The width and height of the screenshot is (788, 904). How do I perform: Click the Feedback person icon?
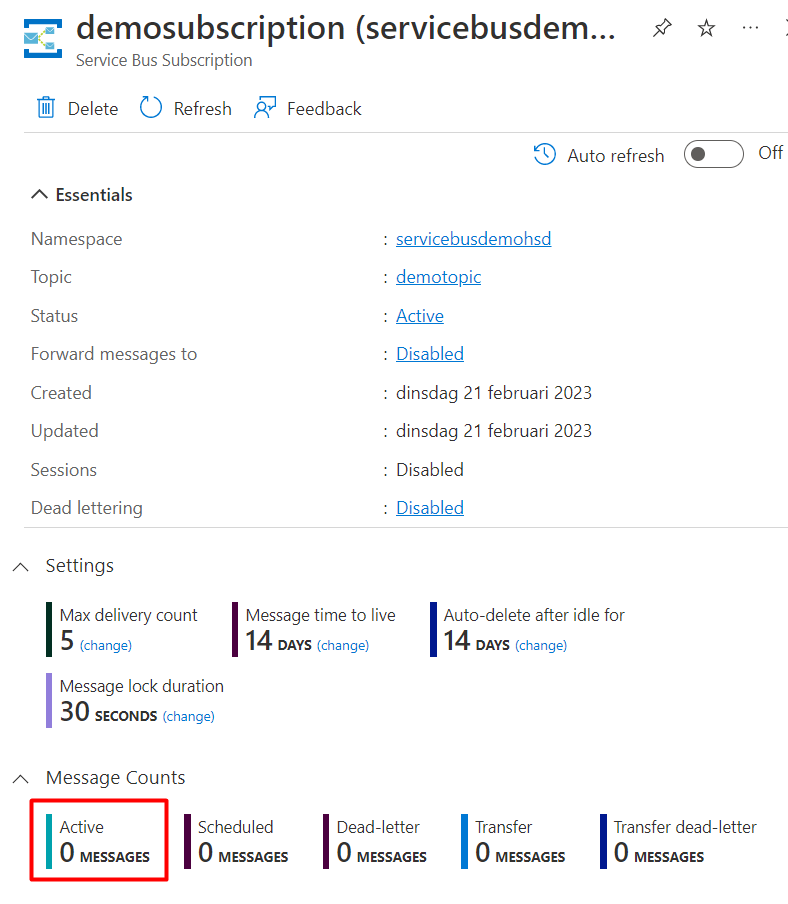265,108
